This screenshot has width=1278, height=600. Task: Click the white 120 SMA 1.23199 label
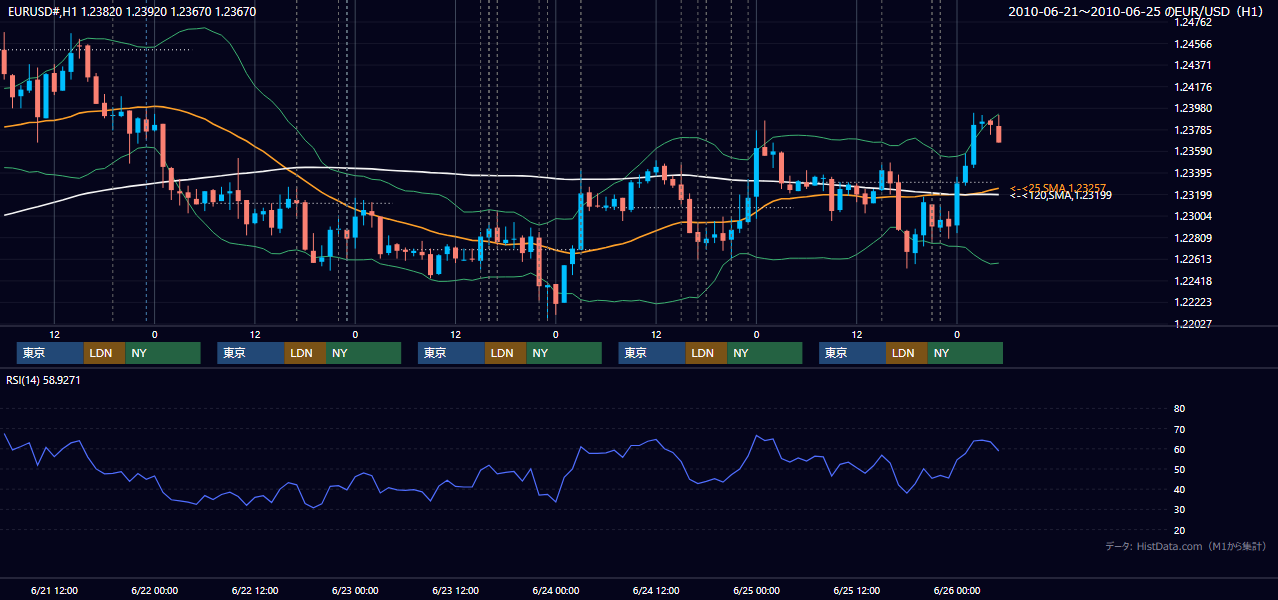pos(1060,196)
